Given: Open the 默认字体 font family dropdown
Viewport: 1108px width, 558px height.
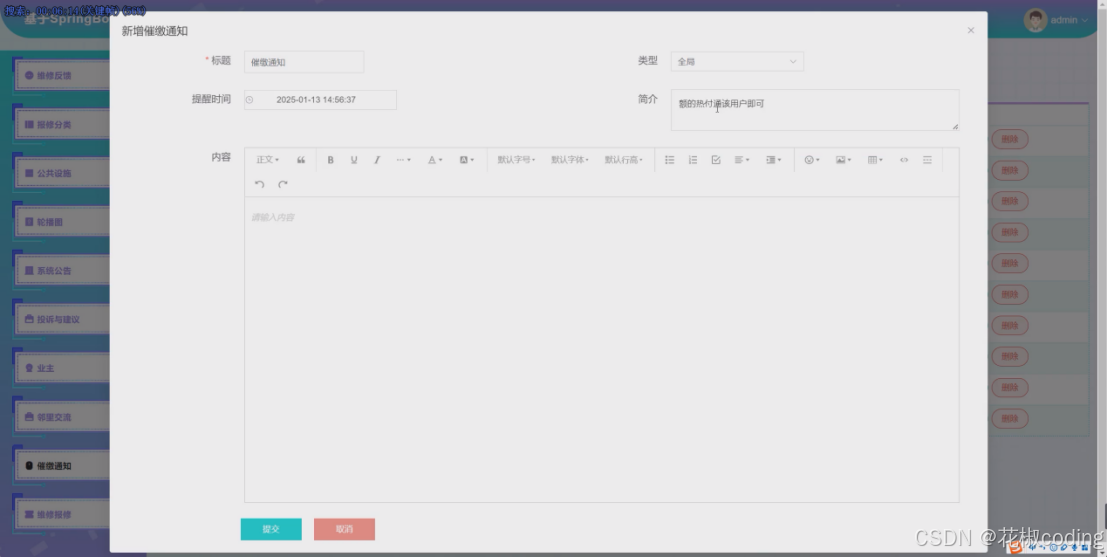Looking at the screenshot, I should coord(570,160).
